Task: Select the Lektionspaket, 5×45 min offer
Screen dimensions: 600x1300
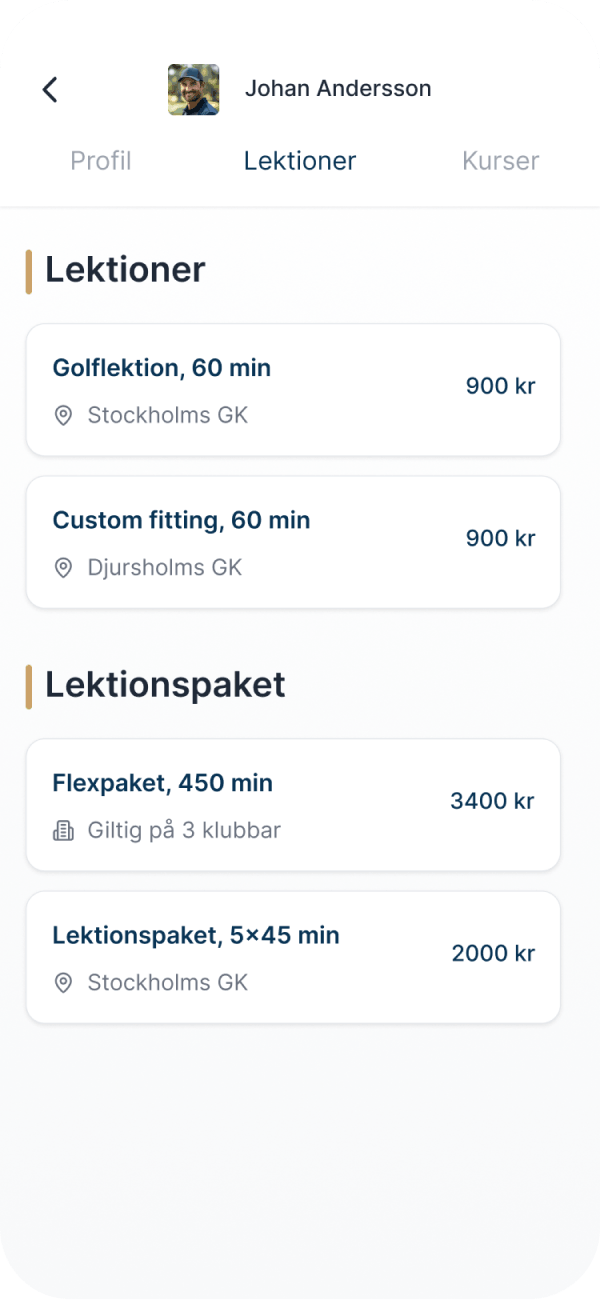Action: pyautogui.click(x=293, y=957)
